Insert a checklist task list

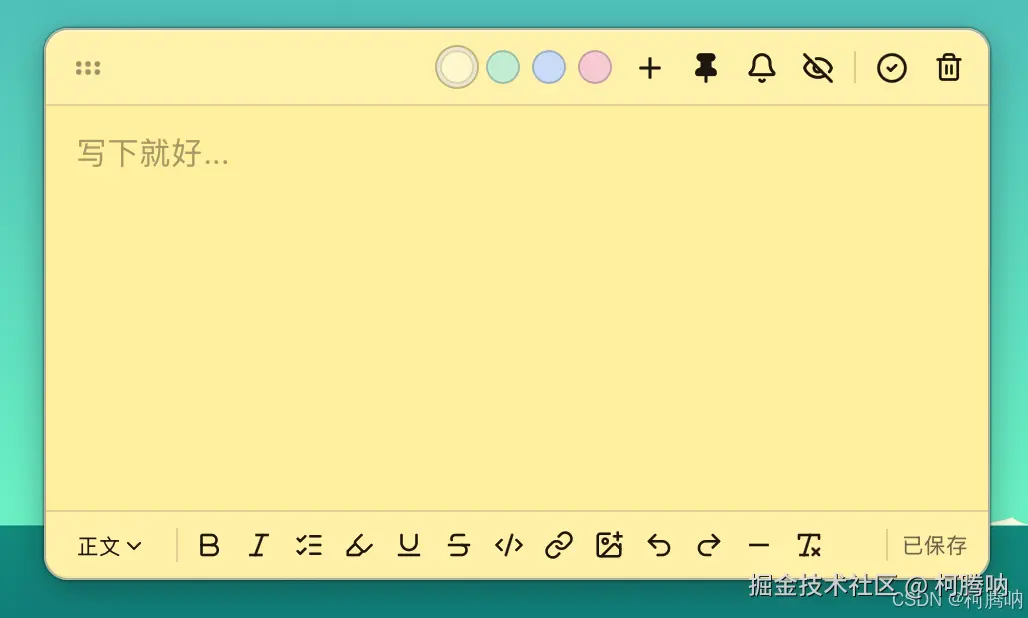click(309, 545)
